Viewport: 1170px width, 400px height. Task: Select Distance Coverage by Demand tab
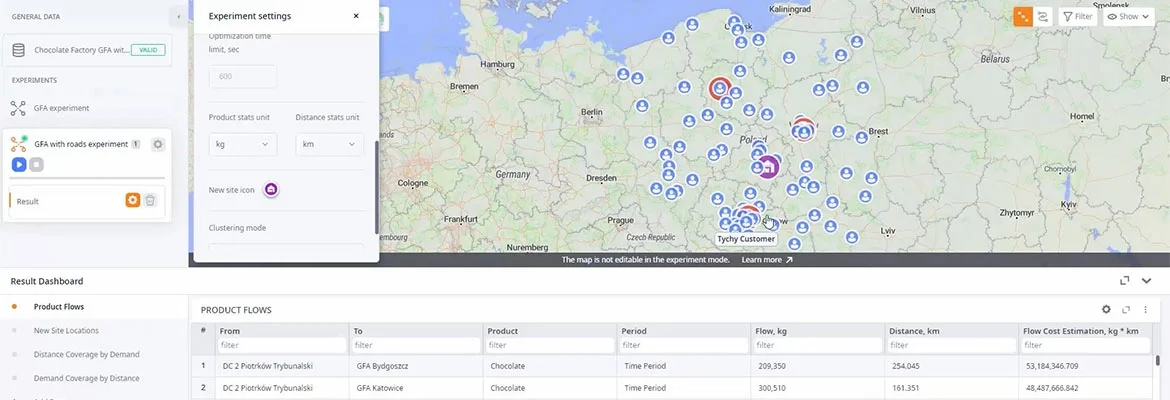[x=86, y=354]
